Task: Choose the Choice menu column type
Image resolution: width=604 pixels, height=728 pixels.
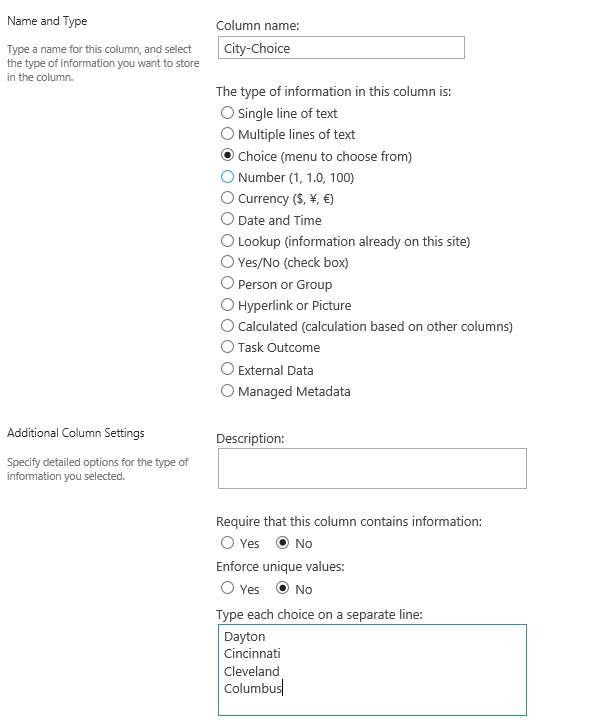Action: click(228, 156)
